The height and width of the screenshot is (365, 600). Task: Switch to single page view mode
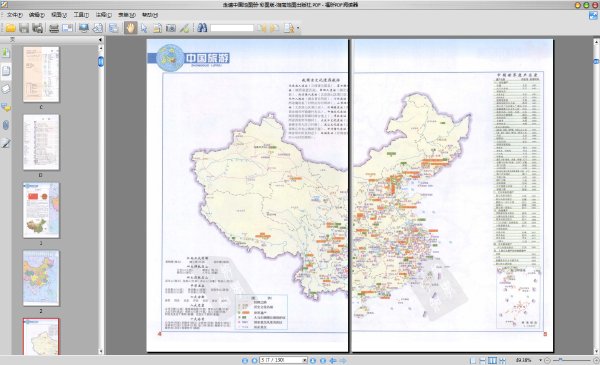473,360
